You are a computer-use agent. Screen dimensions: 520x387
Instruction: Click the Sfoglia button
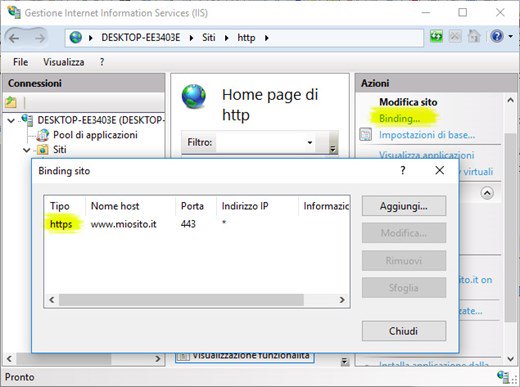(404, 288)
